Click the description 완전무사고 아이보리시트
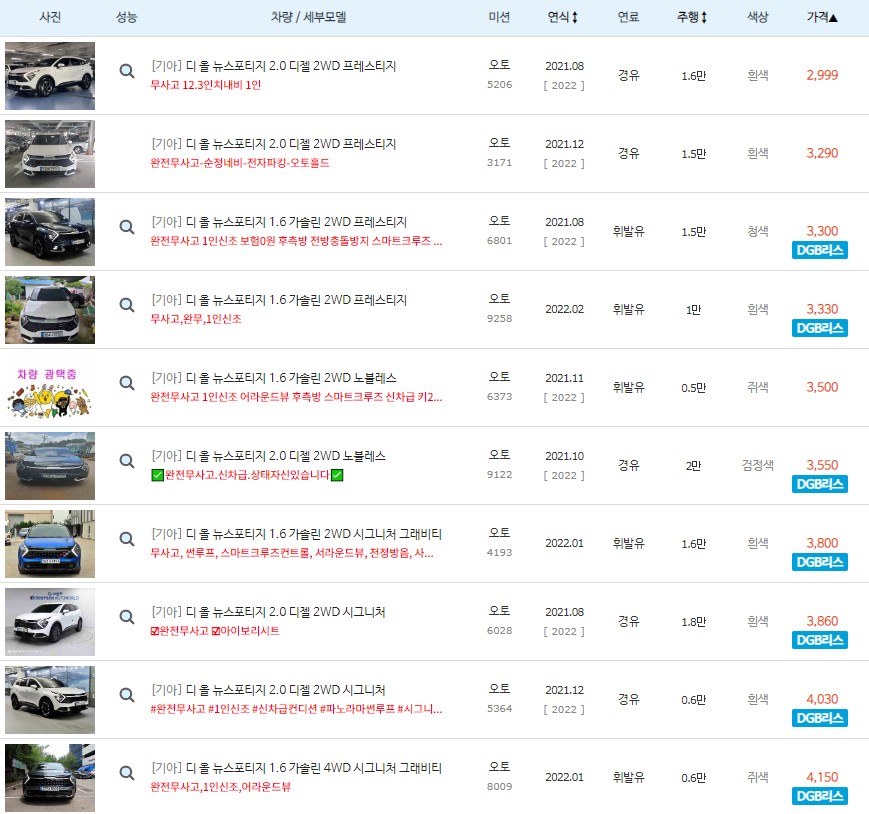Viewport: 869px width, 814px height. point(215,631)
